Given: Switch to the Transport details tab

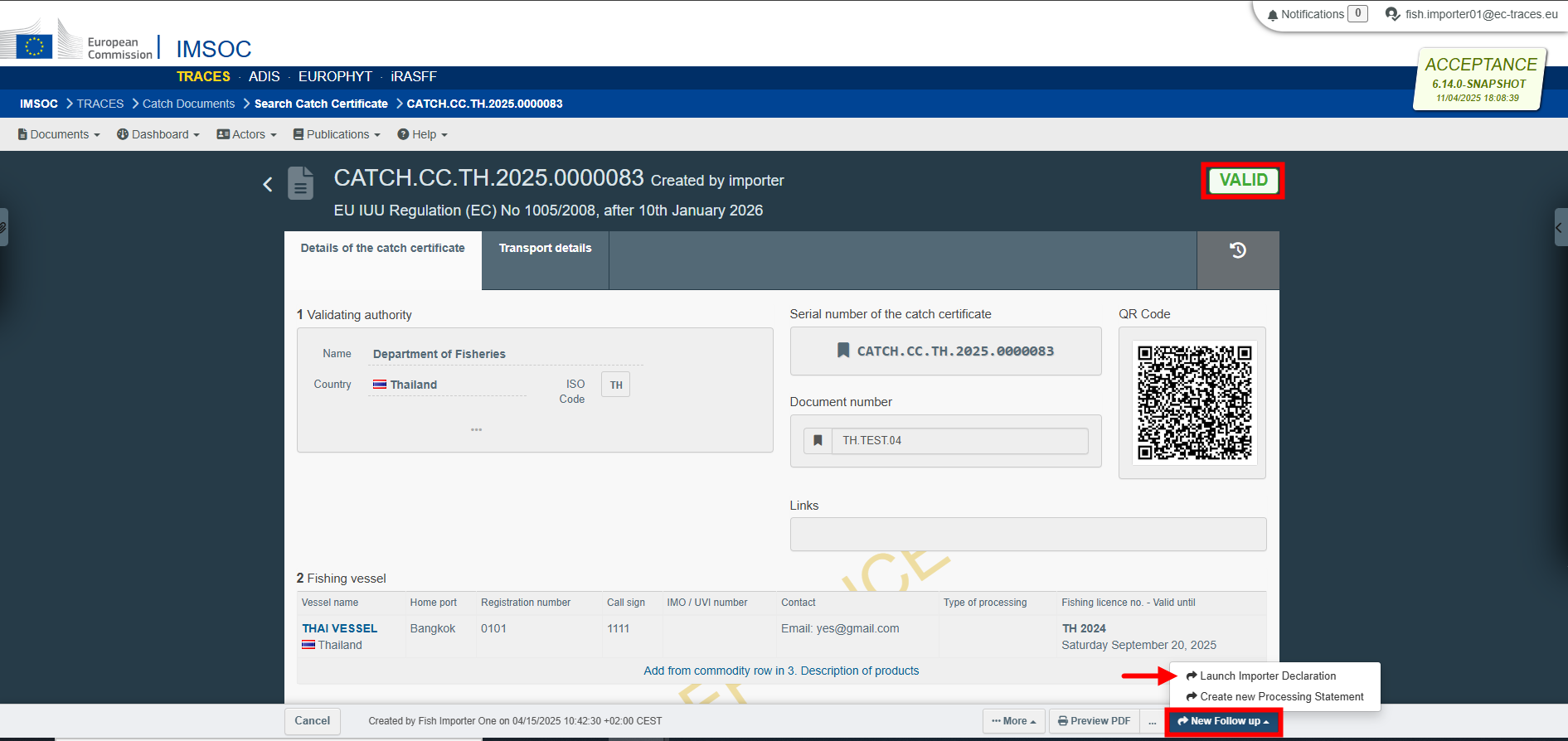Looking at the screenshot, I should pyautogui.click(x=545, y=248).
